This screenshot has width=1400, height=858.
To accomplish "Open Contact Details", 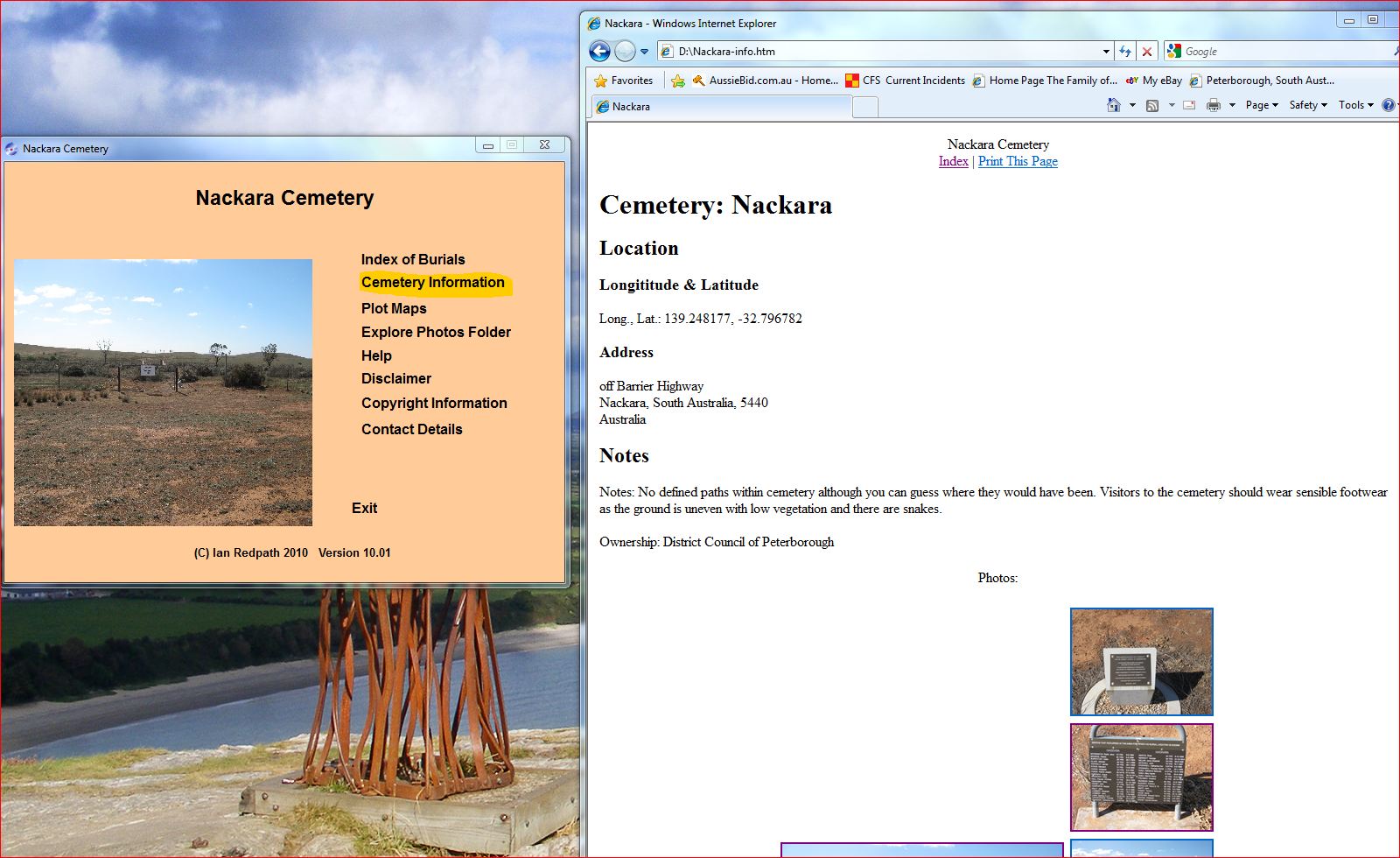I will coord(411,429).
